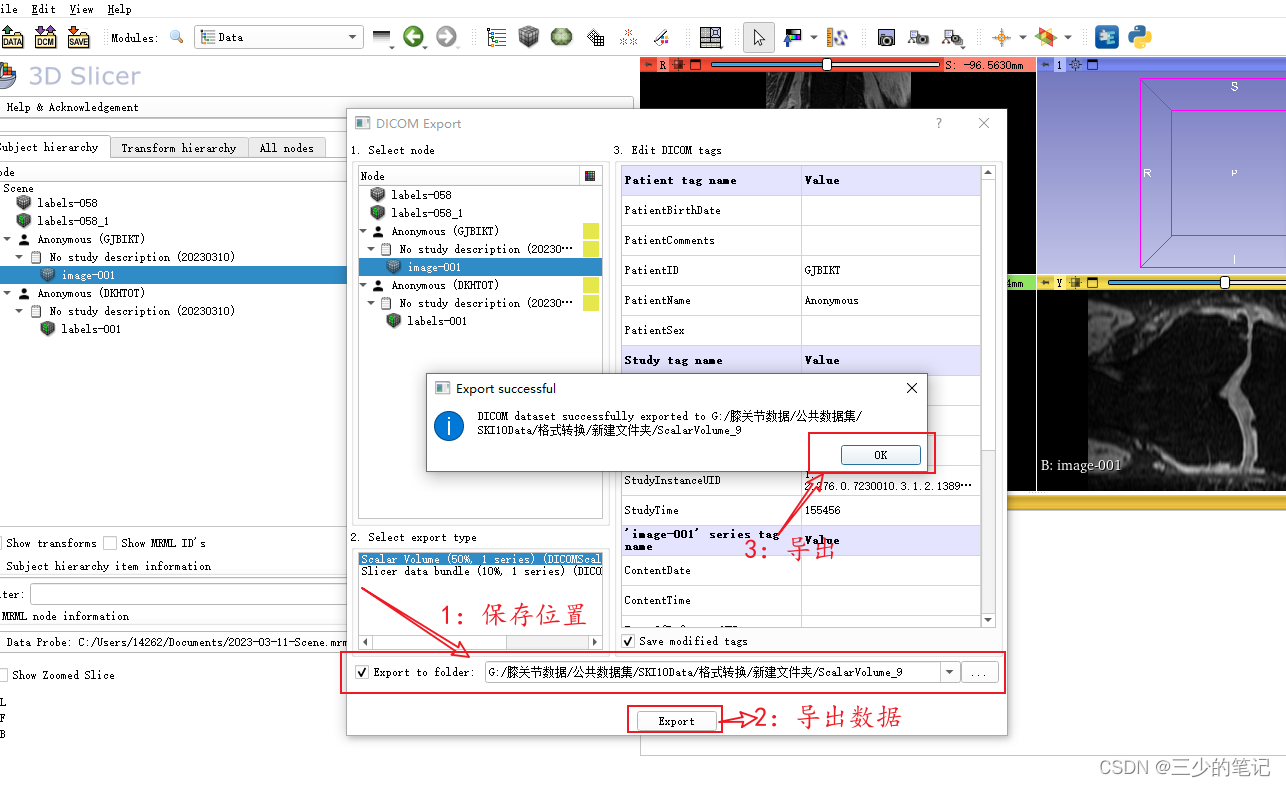The width and height of the screenshot is (1286, 787).
Task: Collapse Anonymous (DKHTOT) in subject hierarchy
Action: (8, 293)
